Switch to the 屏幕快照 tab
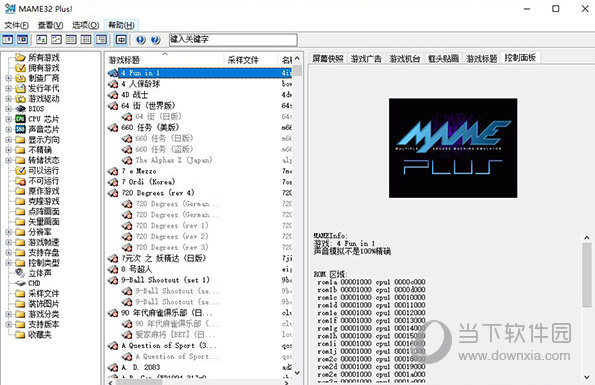Image resolution: width=595 pixels, height=385 pixels. [328, 58]
